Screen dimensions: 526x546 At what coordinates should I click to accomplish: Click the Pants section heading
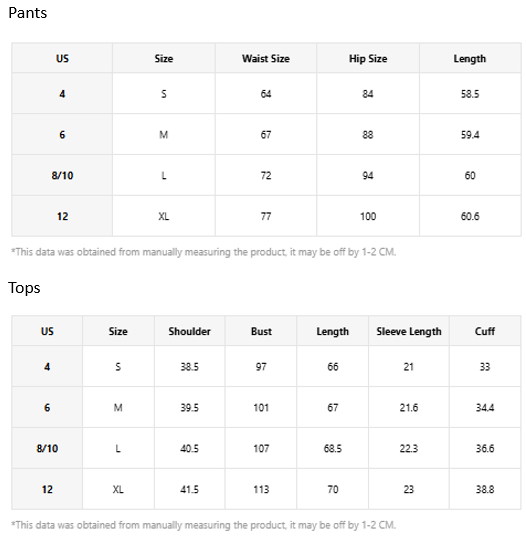[28, 13]
